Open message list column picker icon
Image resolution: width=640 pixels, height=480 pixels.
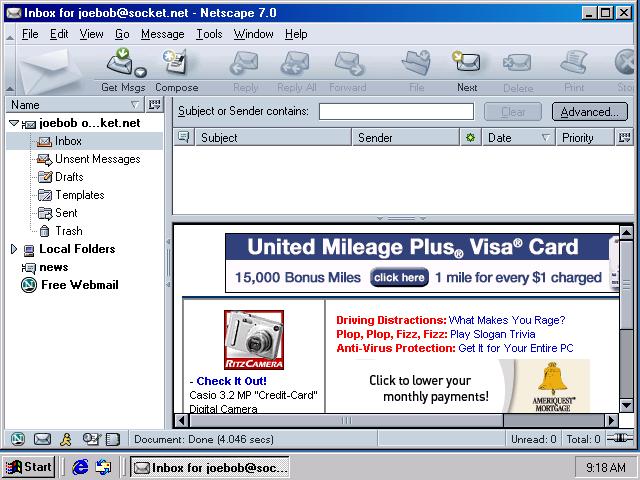(x=624, y=138)
